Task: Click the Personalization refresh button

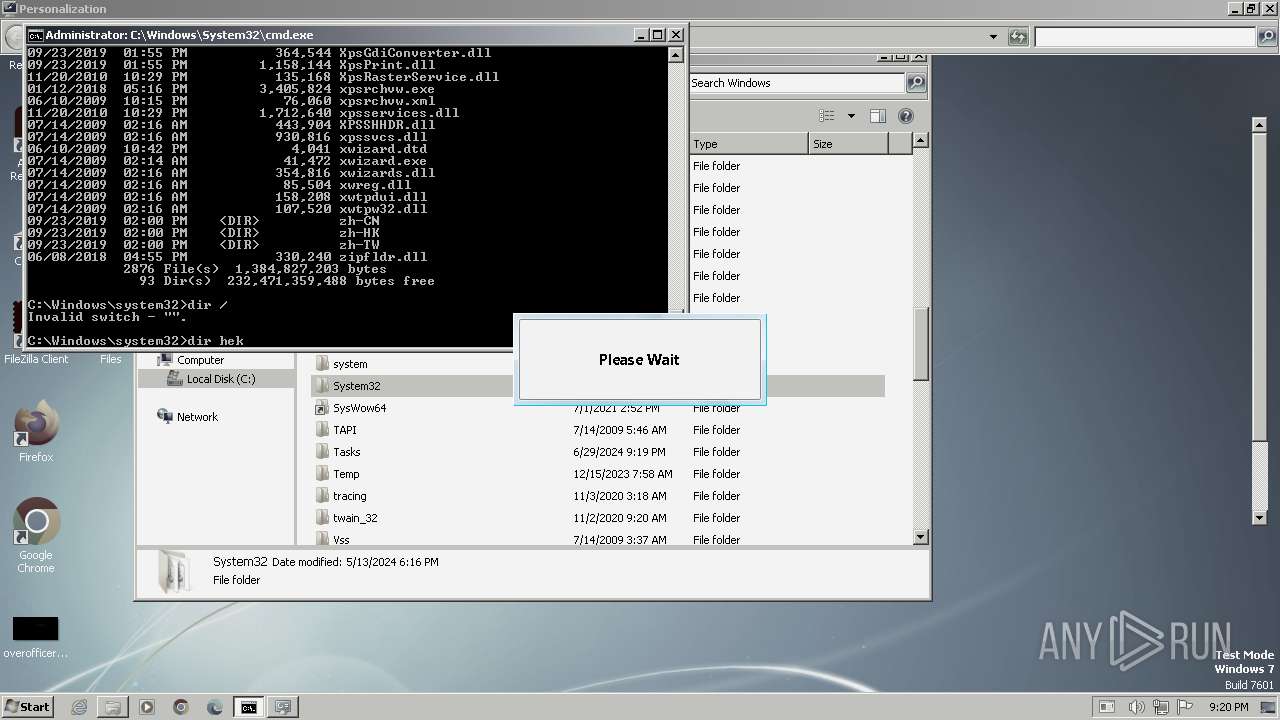Action: pyautogui.click(x=1018, y=37)
